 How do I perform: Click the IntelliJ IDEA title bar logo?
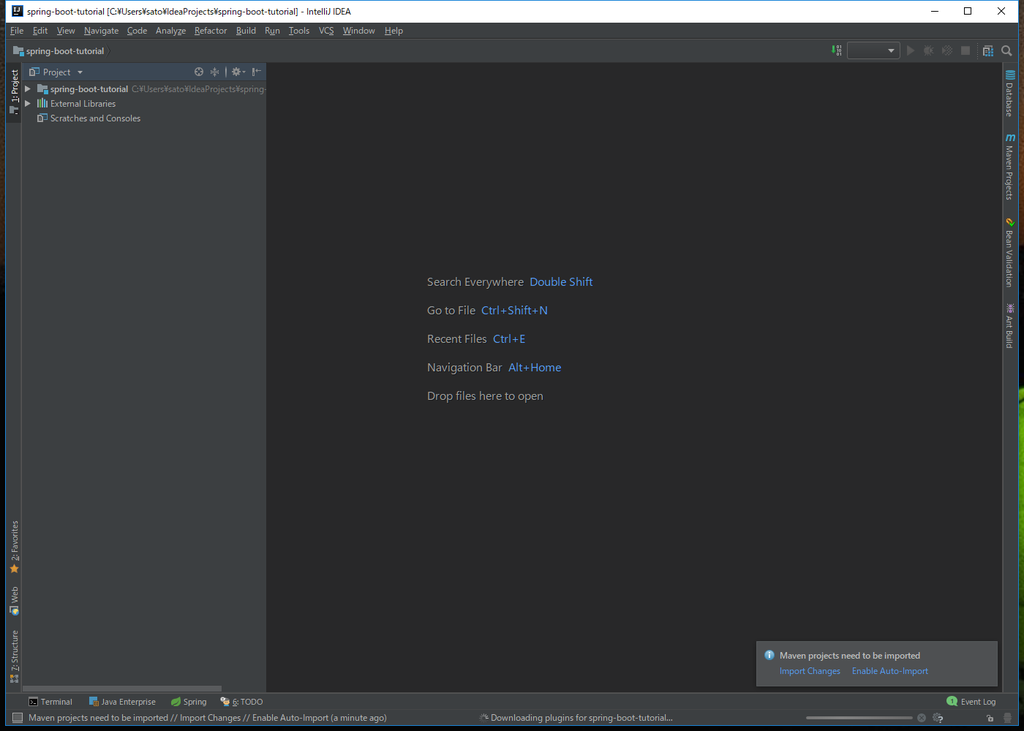[x=18, y=11]
